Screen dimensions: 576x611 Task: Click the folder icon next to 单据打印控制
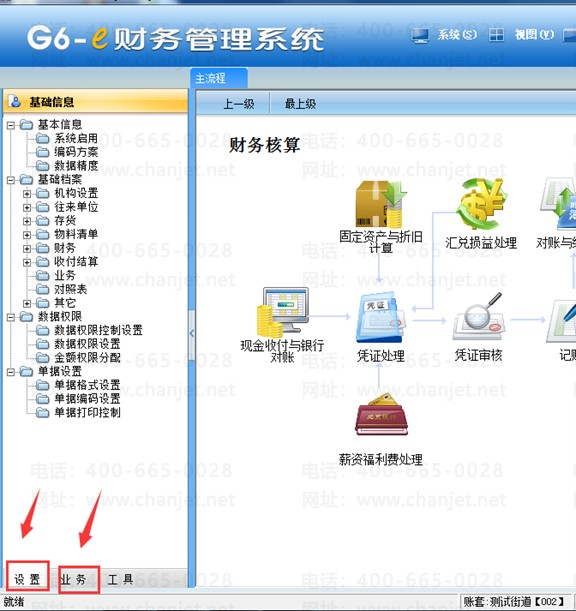click(42, 412)
